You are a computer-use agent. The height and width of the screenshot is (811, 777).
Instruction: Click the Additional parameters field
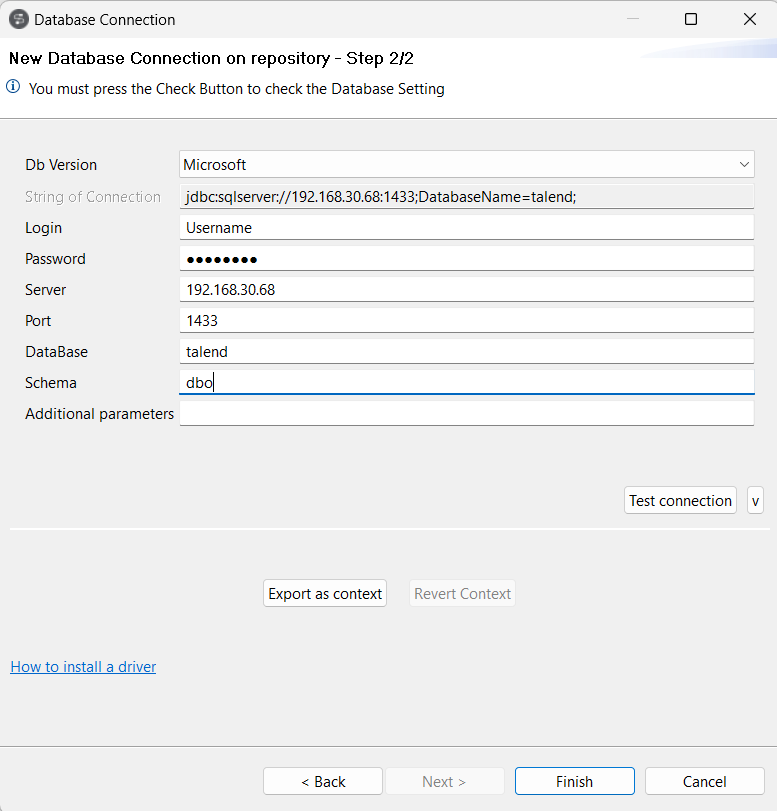(x=466, y=412)
